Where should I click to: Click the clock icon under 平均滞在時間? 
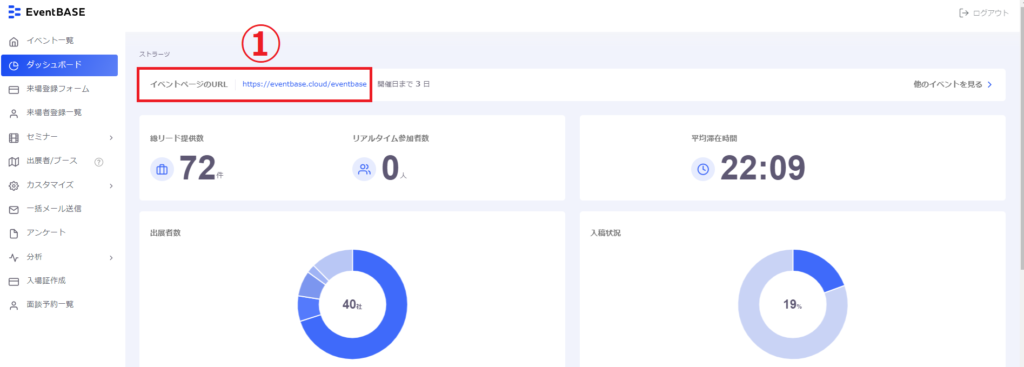(x=703, y=170)
